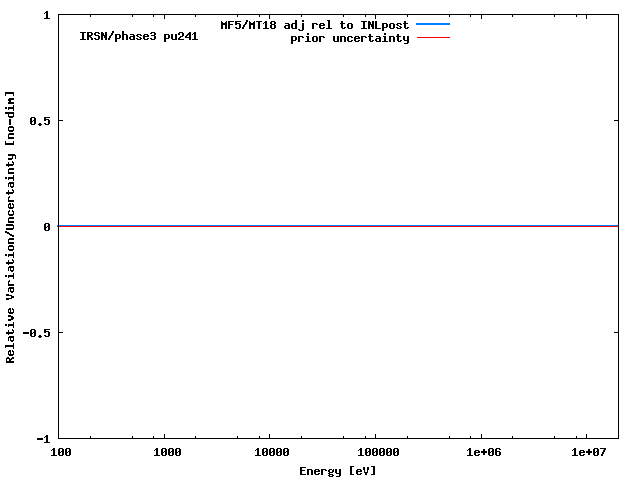Image resolution: width=640 pixels, height=480 pixels.
Task: Select the -1 y-axis tick label
Action: click(43, 439)
